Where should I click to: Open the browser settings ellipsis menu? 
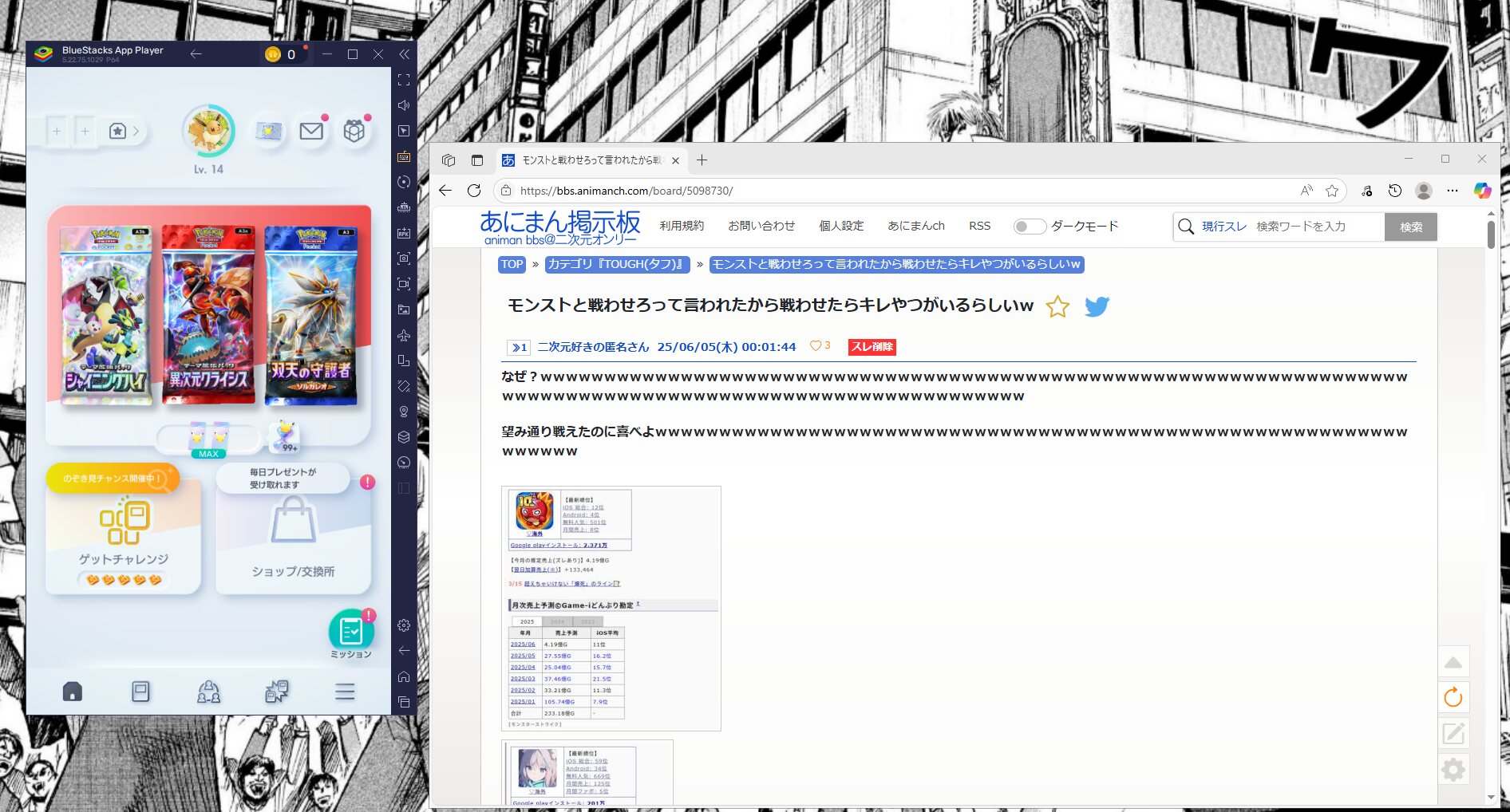point(1453,191)
